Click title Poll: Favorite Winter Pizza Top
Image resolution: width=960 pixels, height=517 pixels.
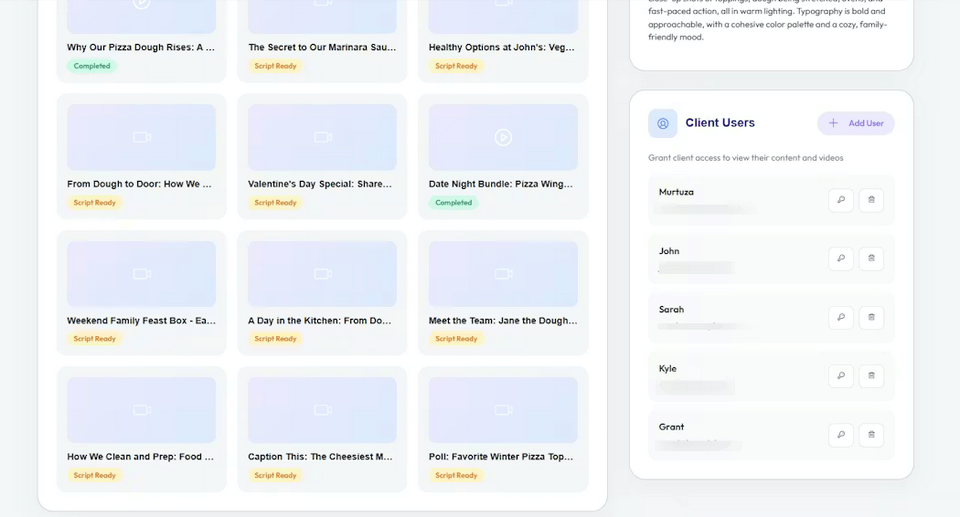pyautogui.click(x=501, y=457)
